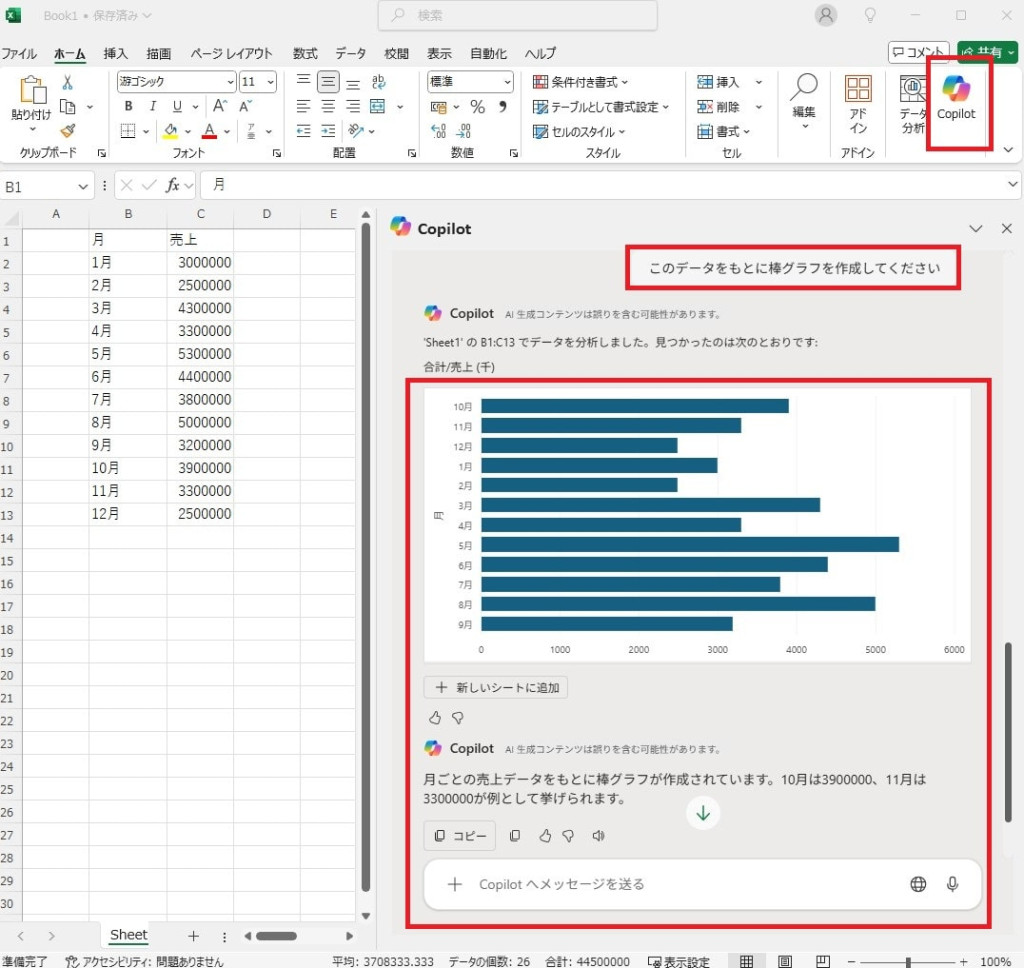The height and width of the screenshot is (968, 1024).
Task: Open the アドイン add-ins button
Action: [x=858, y=105]
